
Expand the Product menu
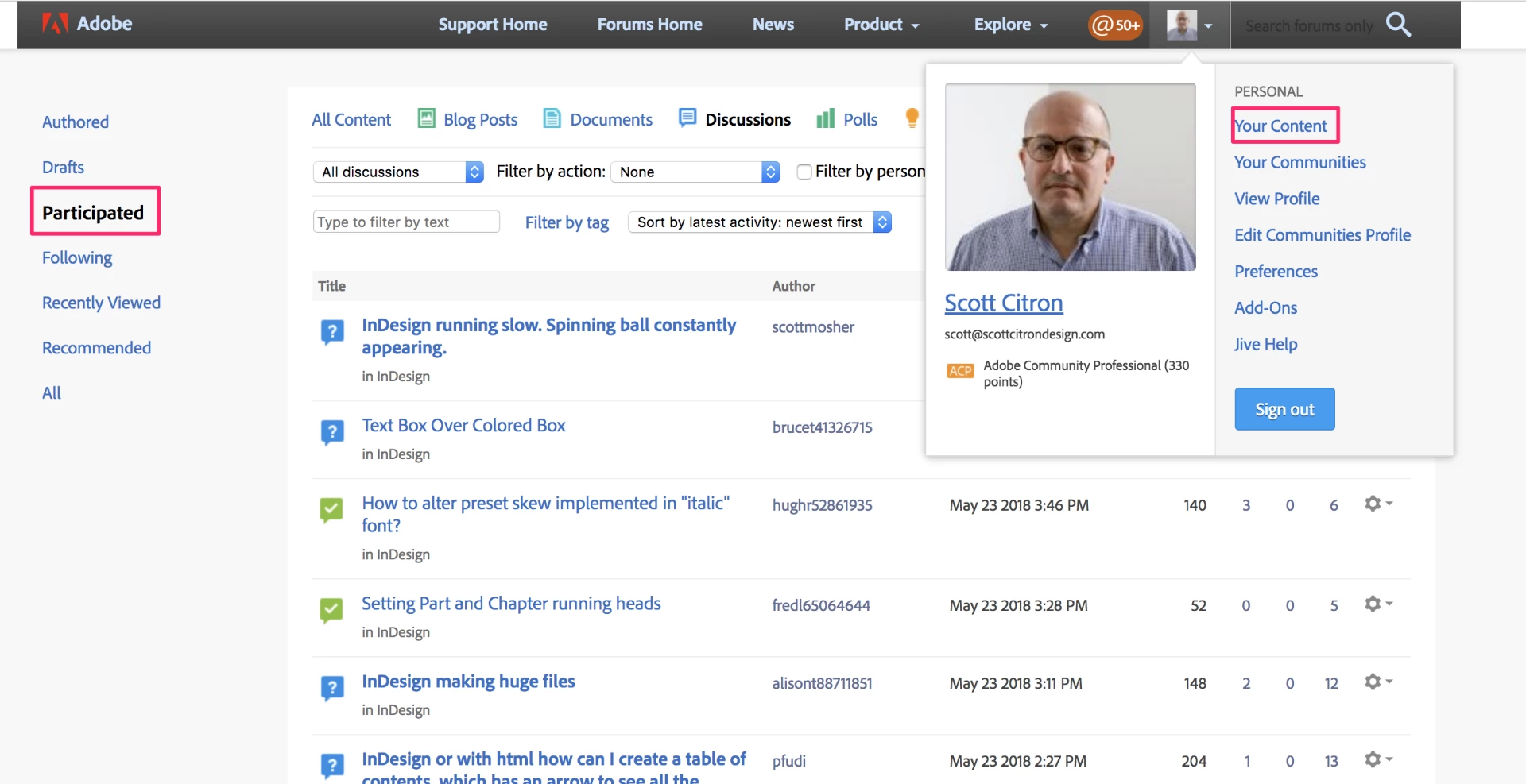point(881,25)
